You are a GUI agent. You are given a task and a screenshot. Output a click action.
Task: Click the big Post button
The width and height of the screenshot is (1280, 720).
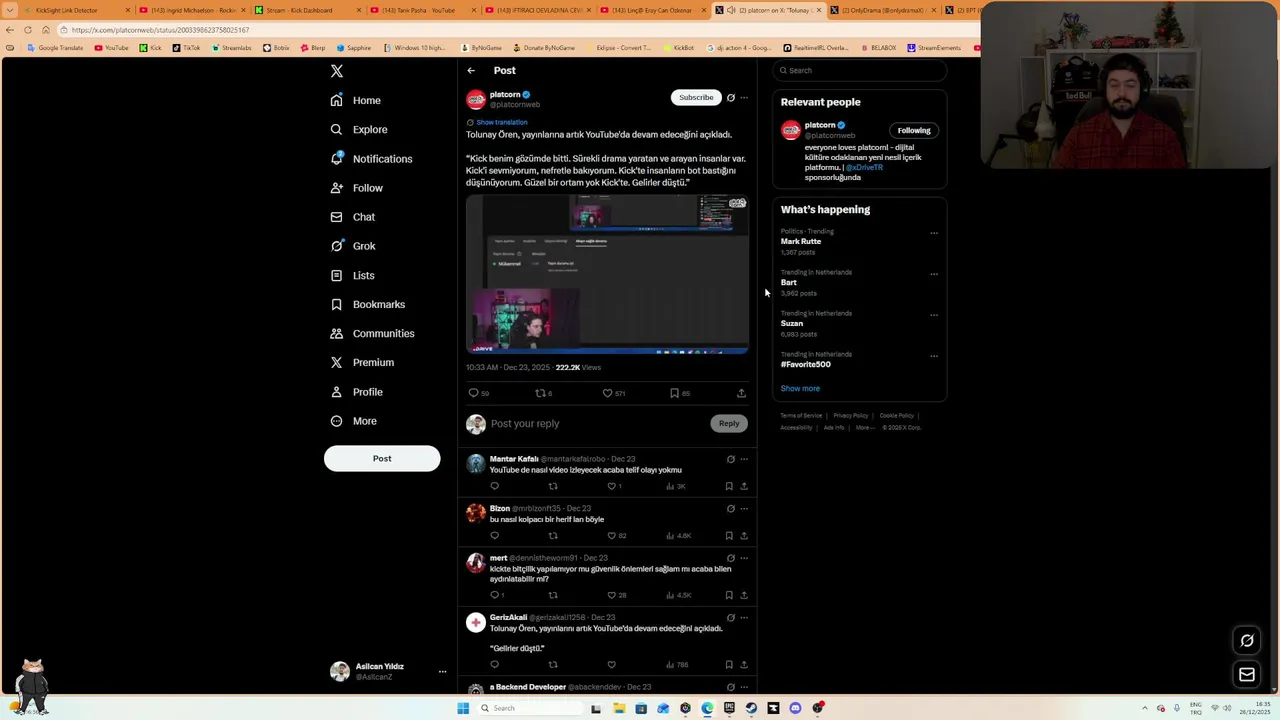(382, 458)
